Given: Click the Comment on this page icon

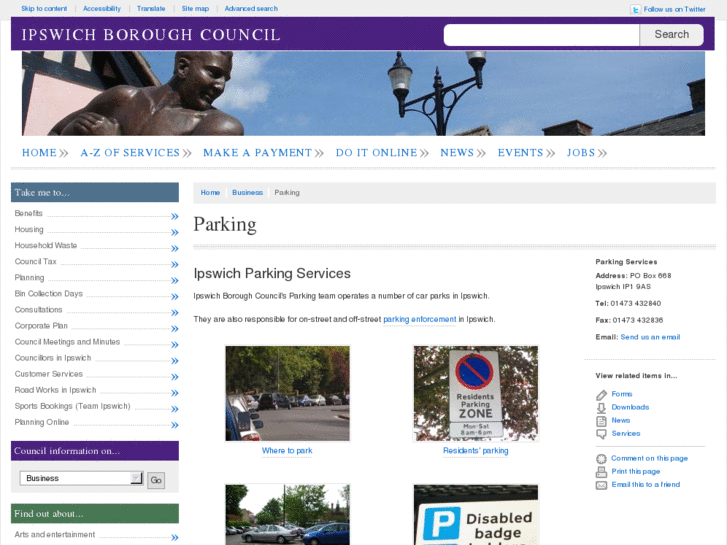Looking at the screenshot, I should pyautogui.click(x=601, y=459).
